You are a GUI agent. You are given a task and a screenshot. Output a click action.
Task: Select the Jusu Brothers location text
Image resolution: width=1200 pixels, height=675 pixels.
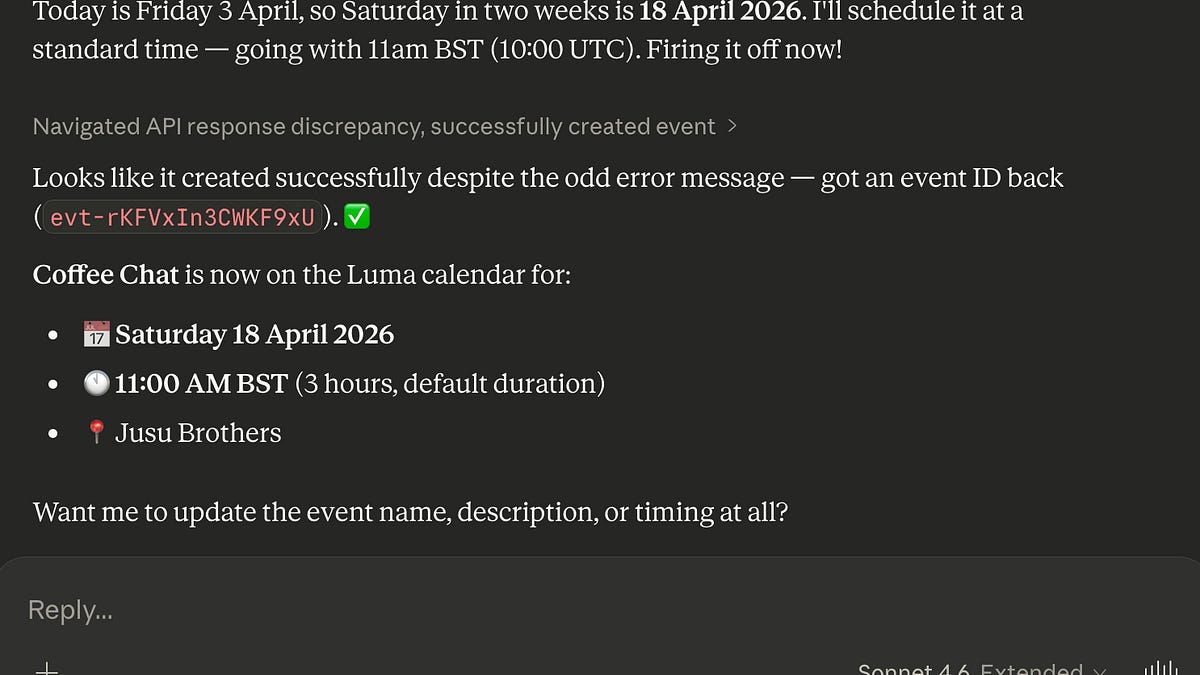tap(198, 432)
